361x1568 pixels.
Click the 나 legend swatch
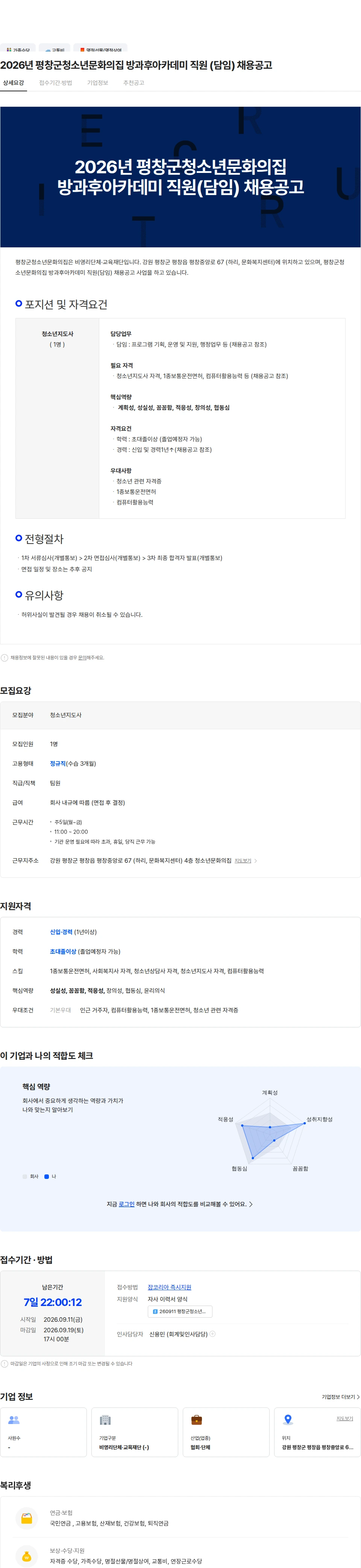(47, 1177)
